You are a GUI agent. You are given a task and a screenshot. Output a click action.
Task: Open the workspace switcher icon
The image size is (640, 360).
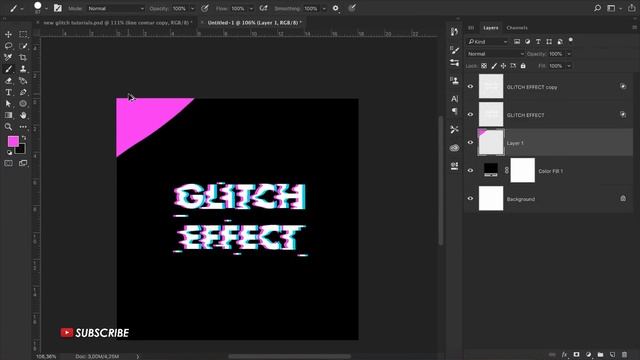pos(611,8)
